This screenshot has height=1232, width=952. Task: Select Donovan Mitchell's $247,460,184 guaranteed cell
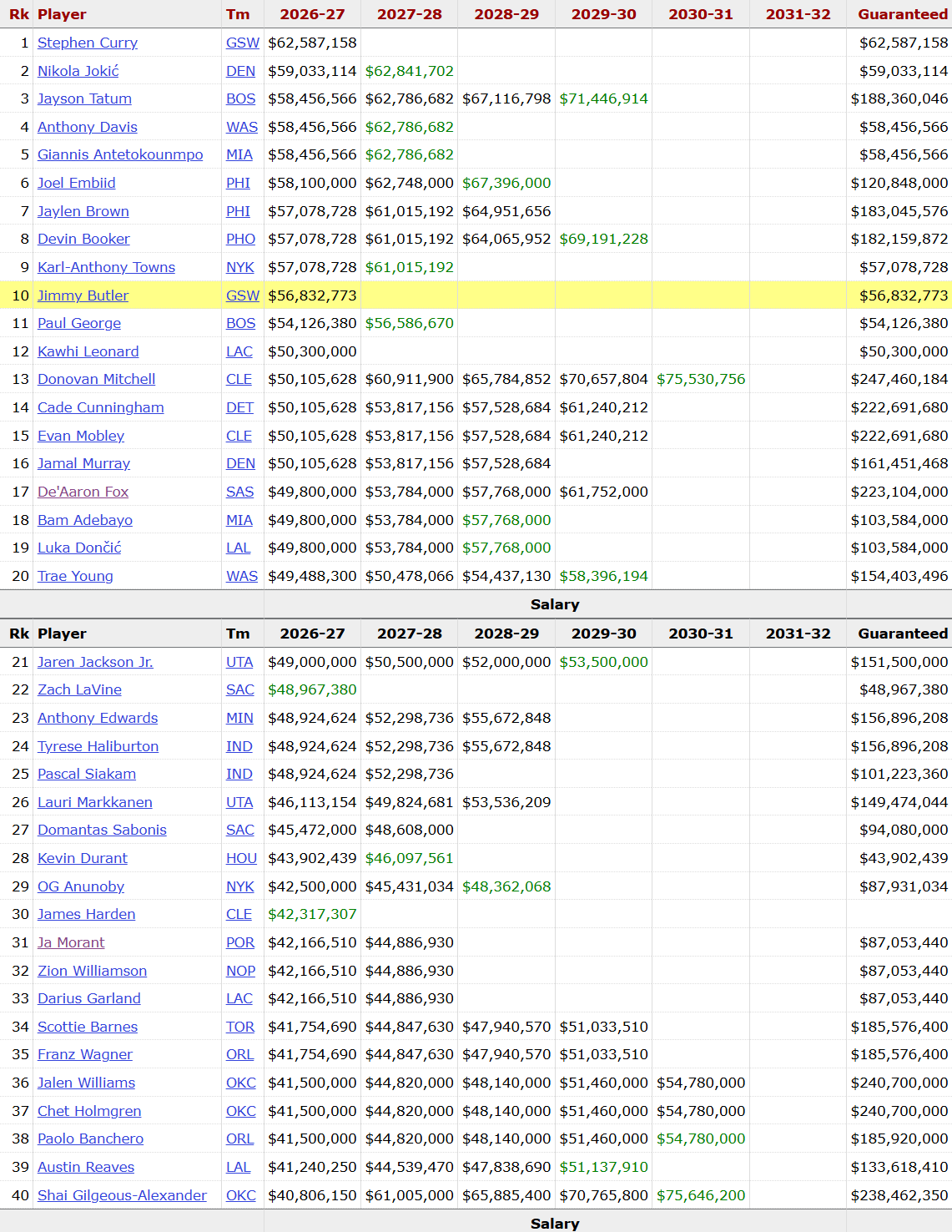899,379
